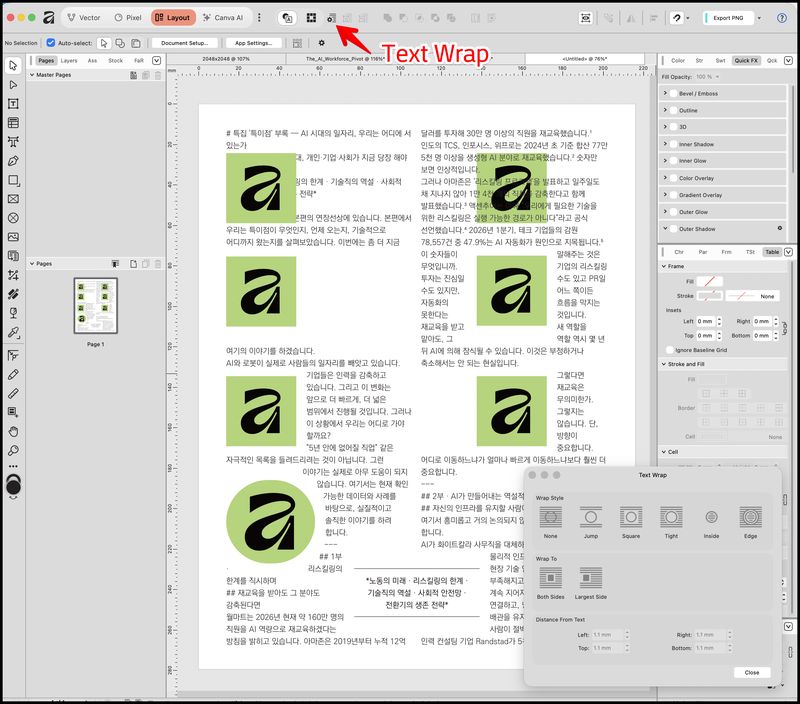Viewport: 800px width, 704px height.
Task: Switch to the Pixel persona tab
Action: point(128,17)
